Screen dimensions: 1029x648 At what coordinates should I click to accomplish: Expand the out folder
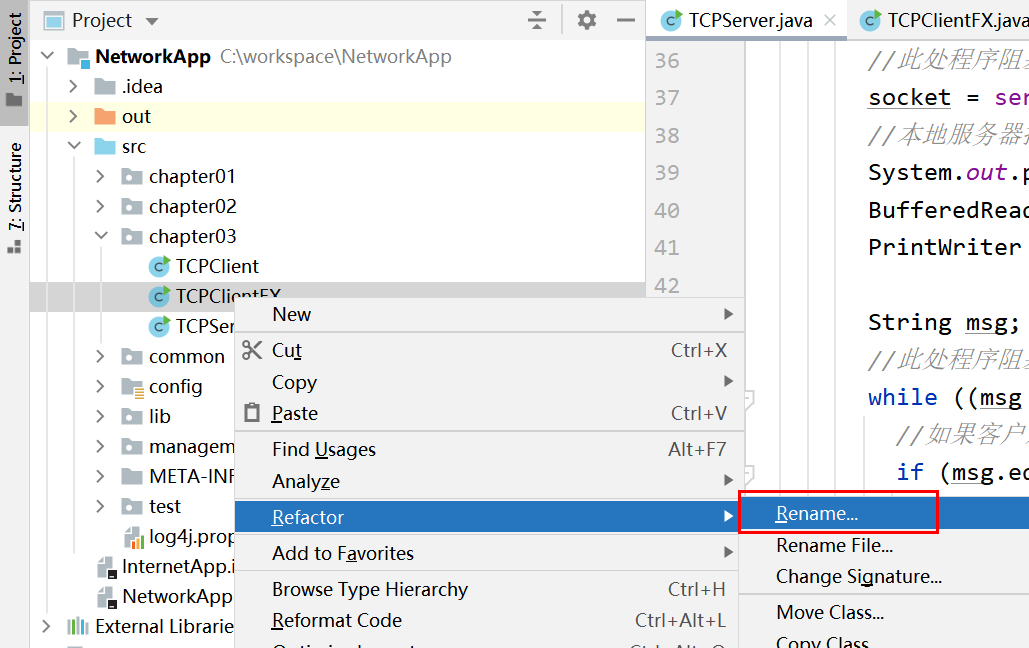tap(73, 117)
